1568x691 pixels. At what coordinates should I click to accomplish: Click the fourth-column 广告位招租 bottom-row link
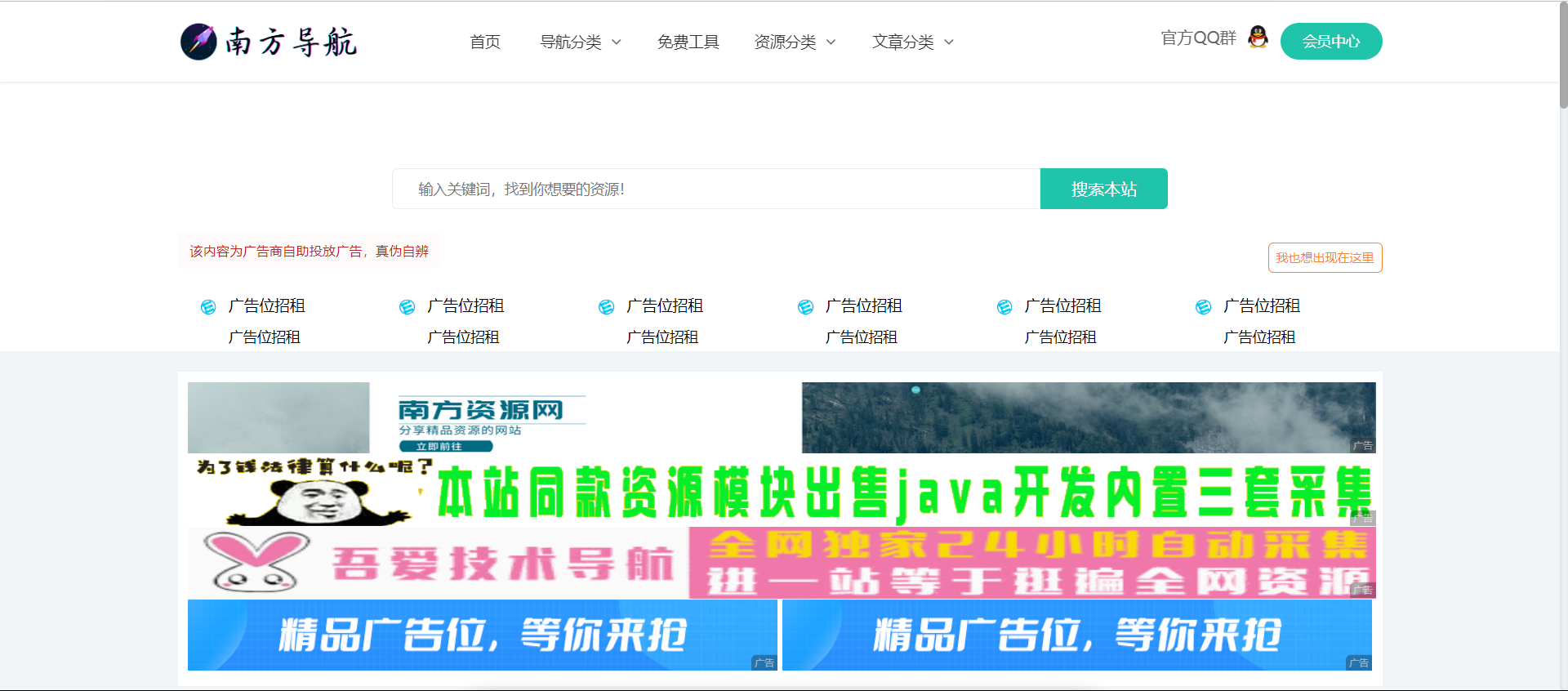(x=862, y=337)
